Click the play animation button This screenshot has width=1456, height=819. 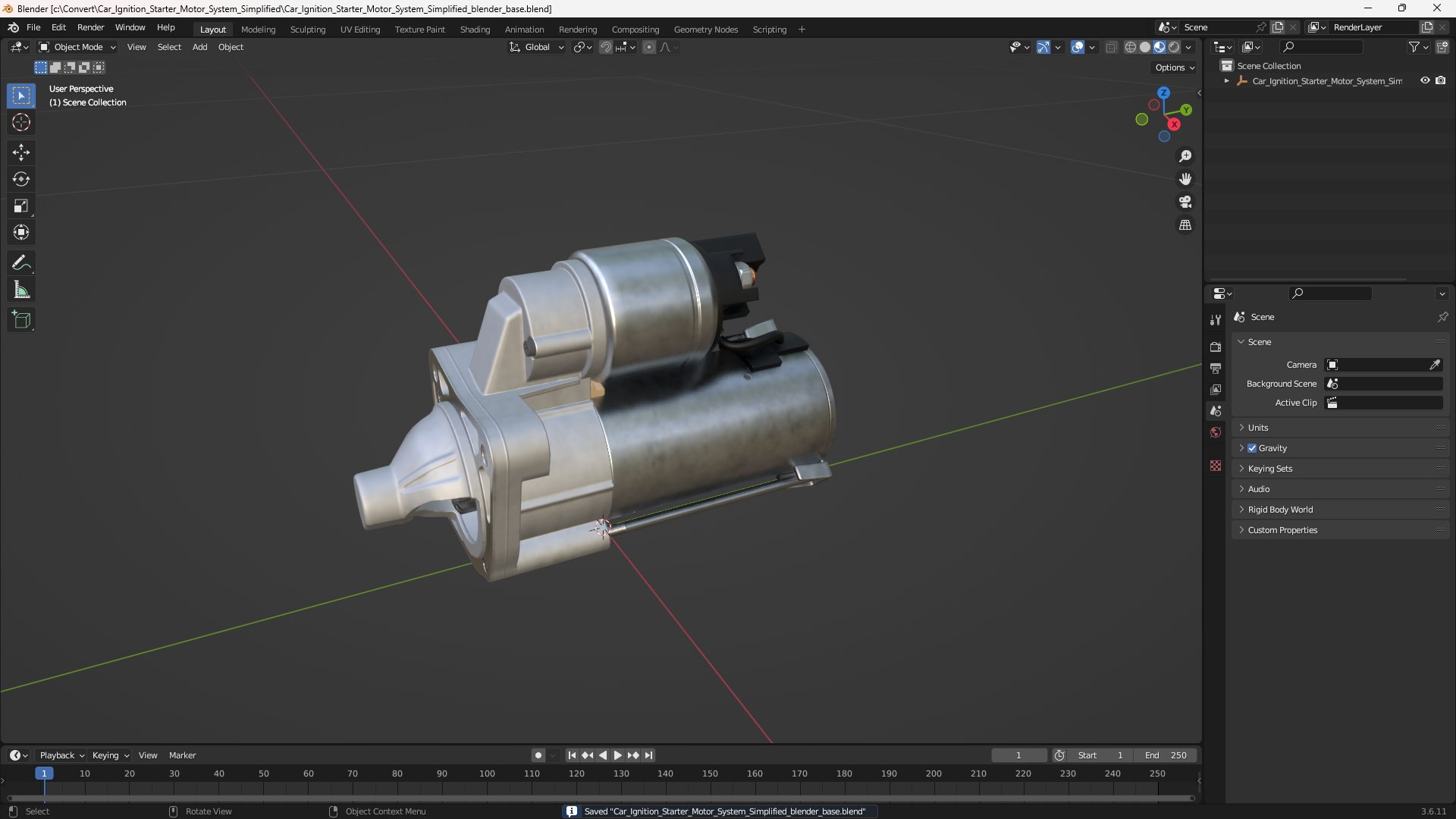[618, 755]
